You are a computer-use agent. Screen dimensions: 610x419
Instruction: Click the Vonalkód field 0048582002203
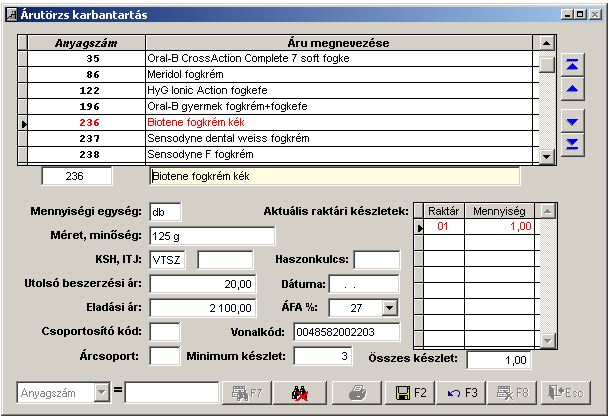(x=346, y=332)
